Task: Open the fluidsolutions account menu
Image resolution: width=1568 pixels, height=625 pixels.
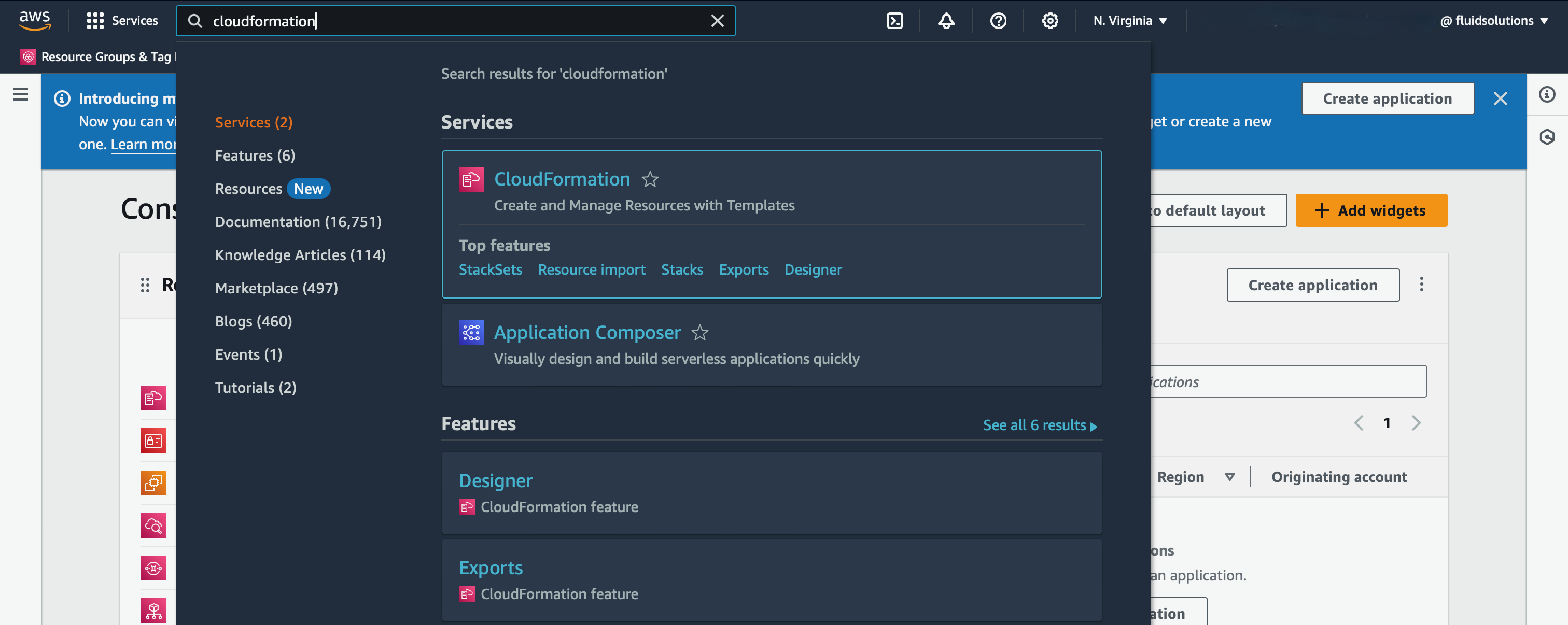Action: [1495, 20]
